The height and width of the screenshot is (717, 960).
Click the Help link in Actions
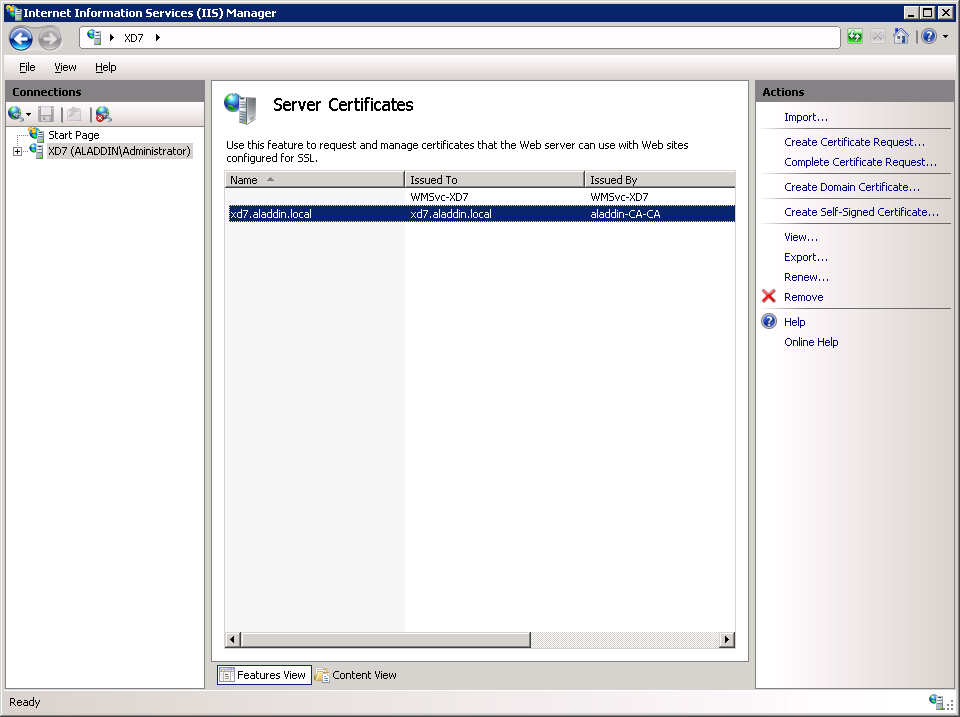pos(795,323)
